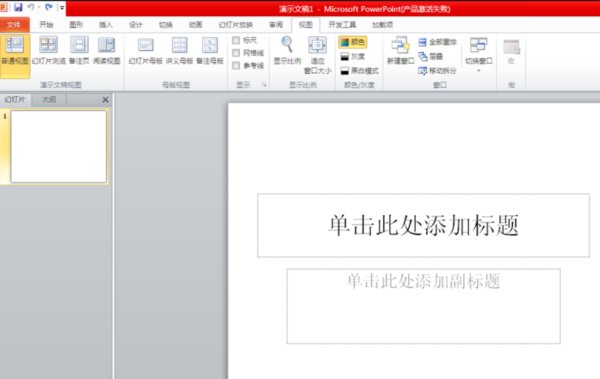Click the title placeholder 单击此处添加标题

(x=424, y=225)
